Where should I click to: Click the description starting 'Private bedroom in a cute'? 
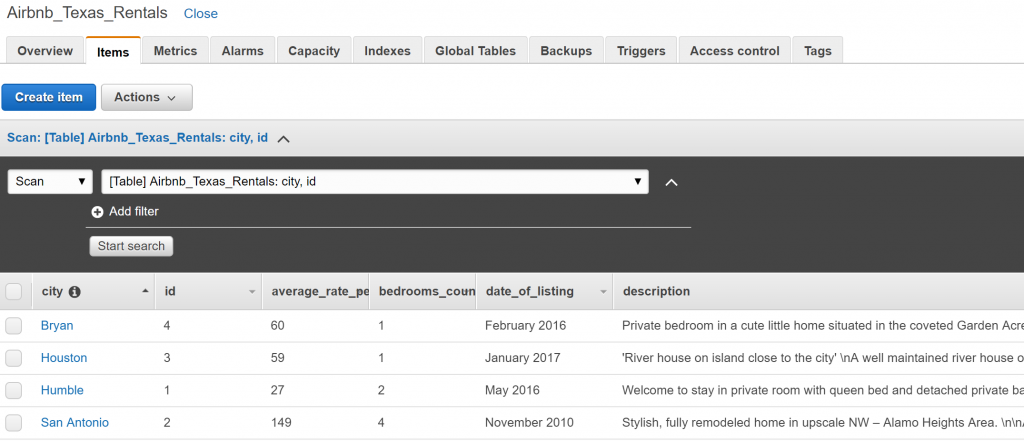822,325
